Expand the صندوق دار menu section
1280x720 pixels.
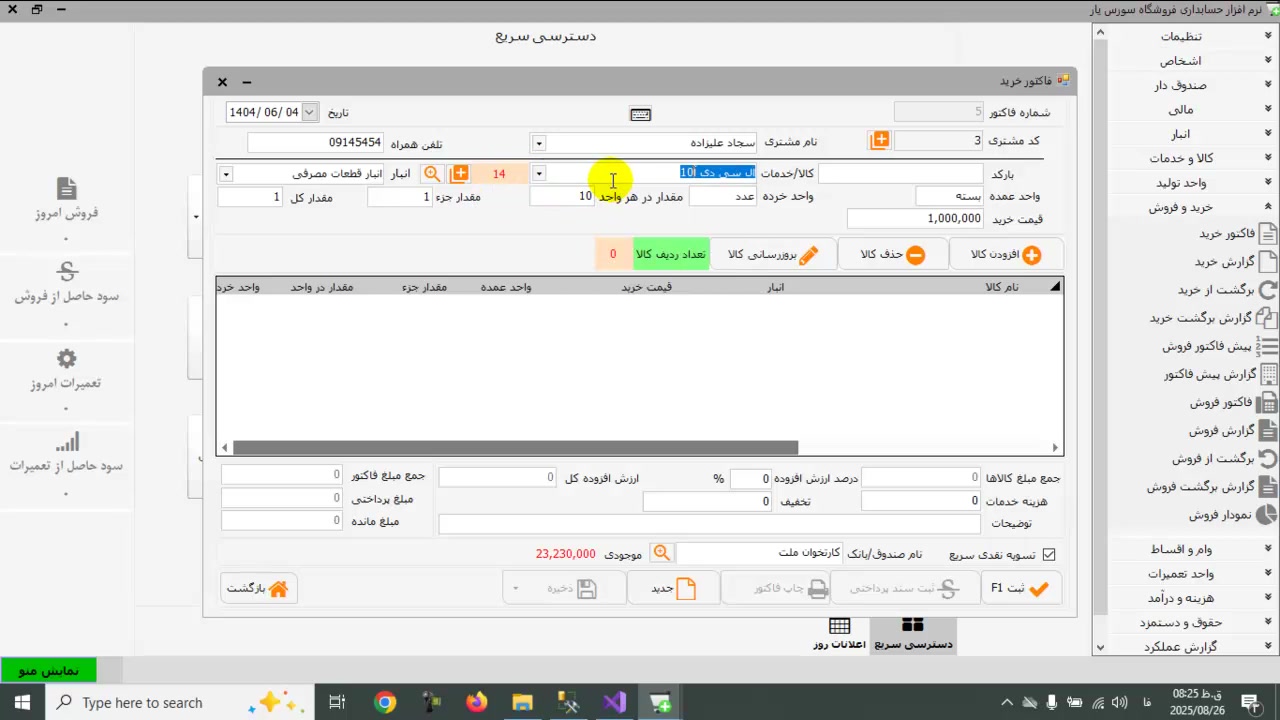(1188, 85)
